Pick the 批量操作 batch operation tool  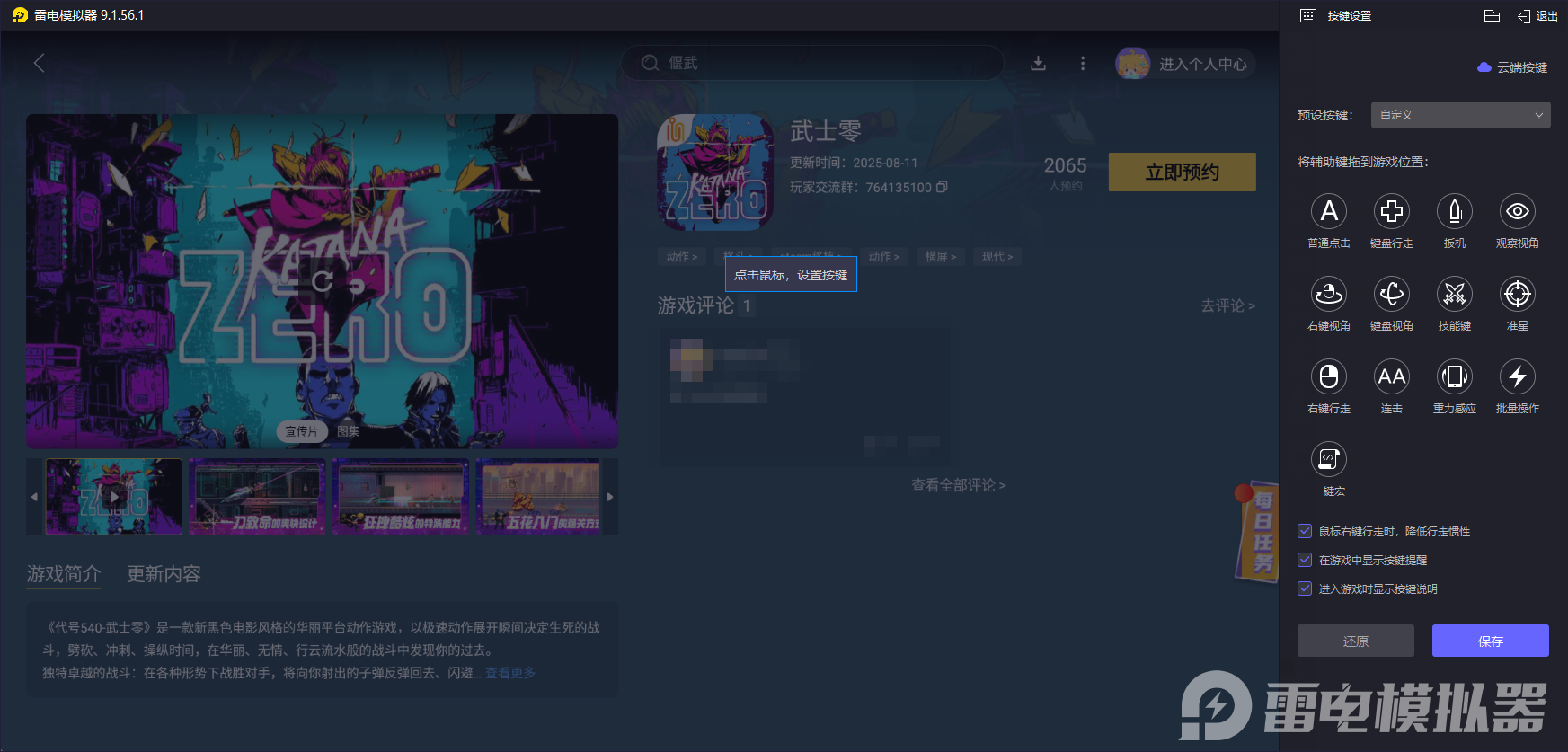click(x=1518, y=377)
